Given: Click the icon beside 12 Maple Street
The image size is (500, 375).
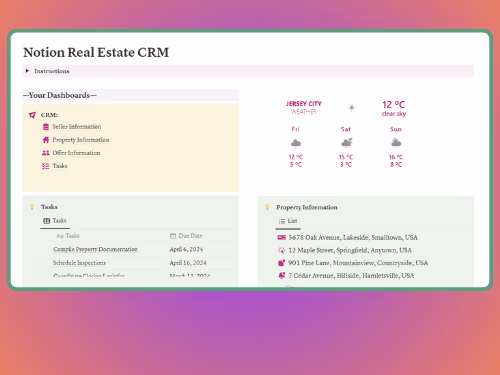Looking at the screenshot, I should coord(282,250).
